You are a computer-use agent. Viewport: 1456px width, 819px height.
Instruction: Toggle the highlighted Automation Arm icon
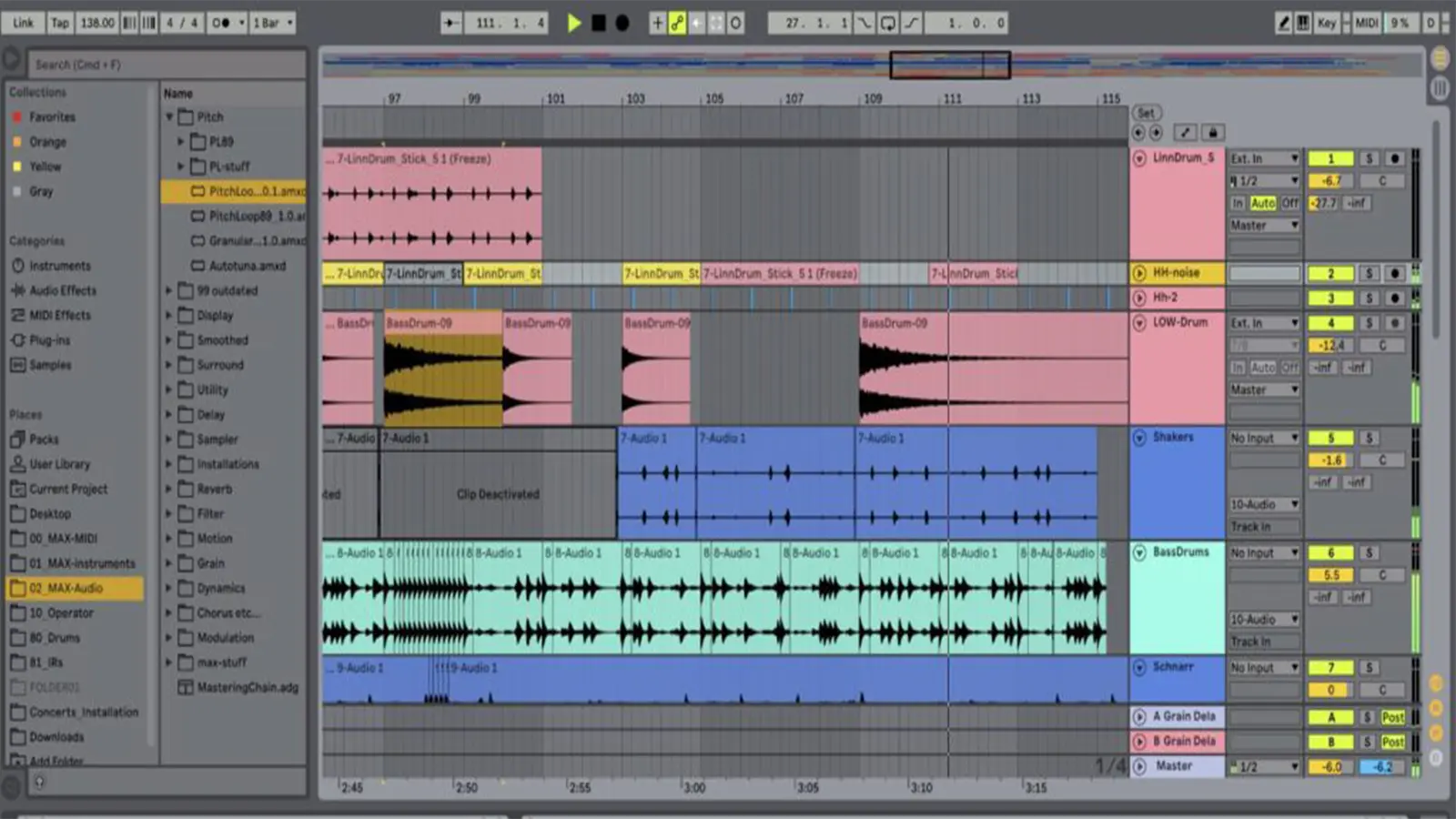tap(677, 23)
